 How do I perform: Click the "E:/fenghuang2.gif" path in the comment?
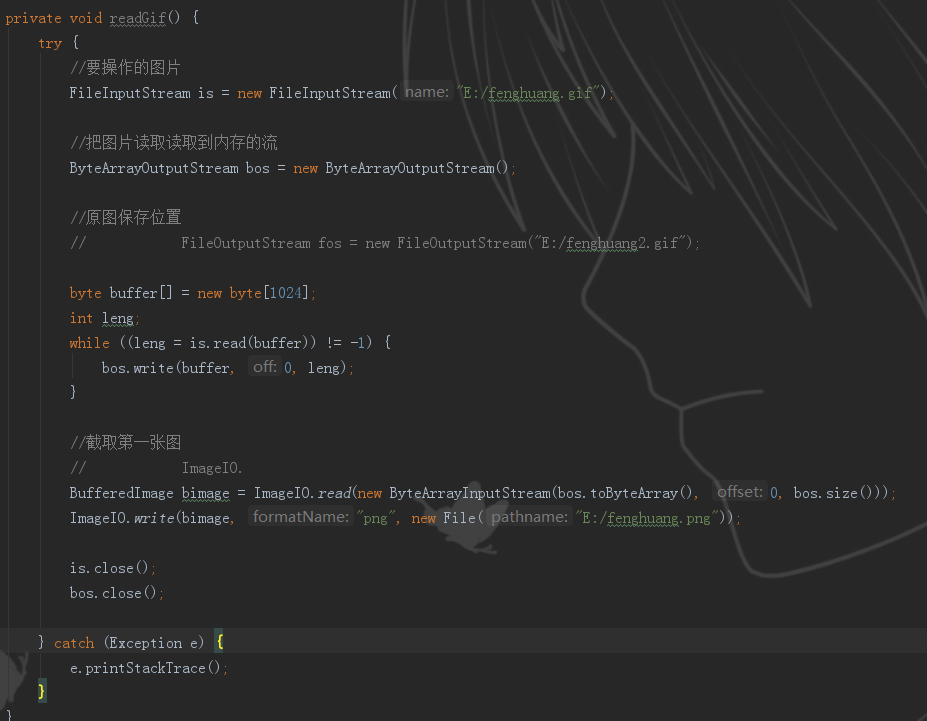tap(610, 243)
